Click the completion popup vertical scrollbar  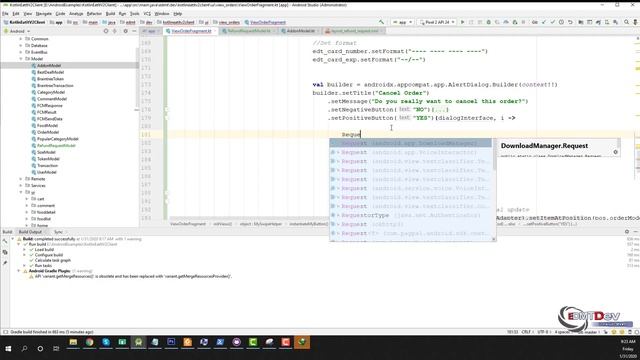click(494, 155)
